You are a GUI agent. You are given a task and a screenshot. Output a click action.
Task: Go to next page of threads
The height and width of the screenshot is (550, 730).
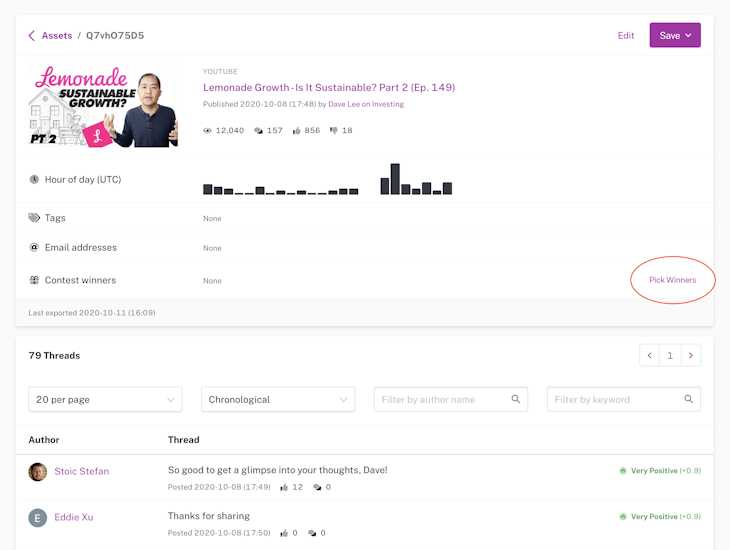click(x=691, y=355)
